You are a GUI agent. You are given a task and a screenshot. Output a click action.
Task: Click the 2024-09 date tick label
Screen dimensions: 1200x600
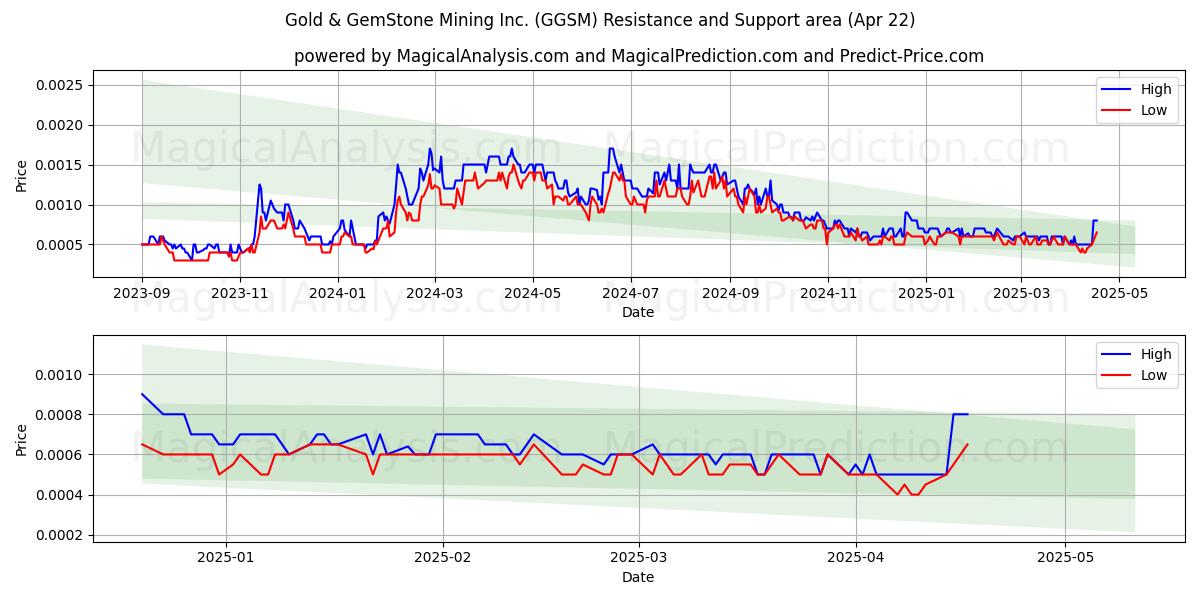[x=729, y=293]
